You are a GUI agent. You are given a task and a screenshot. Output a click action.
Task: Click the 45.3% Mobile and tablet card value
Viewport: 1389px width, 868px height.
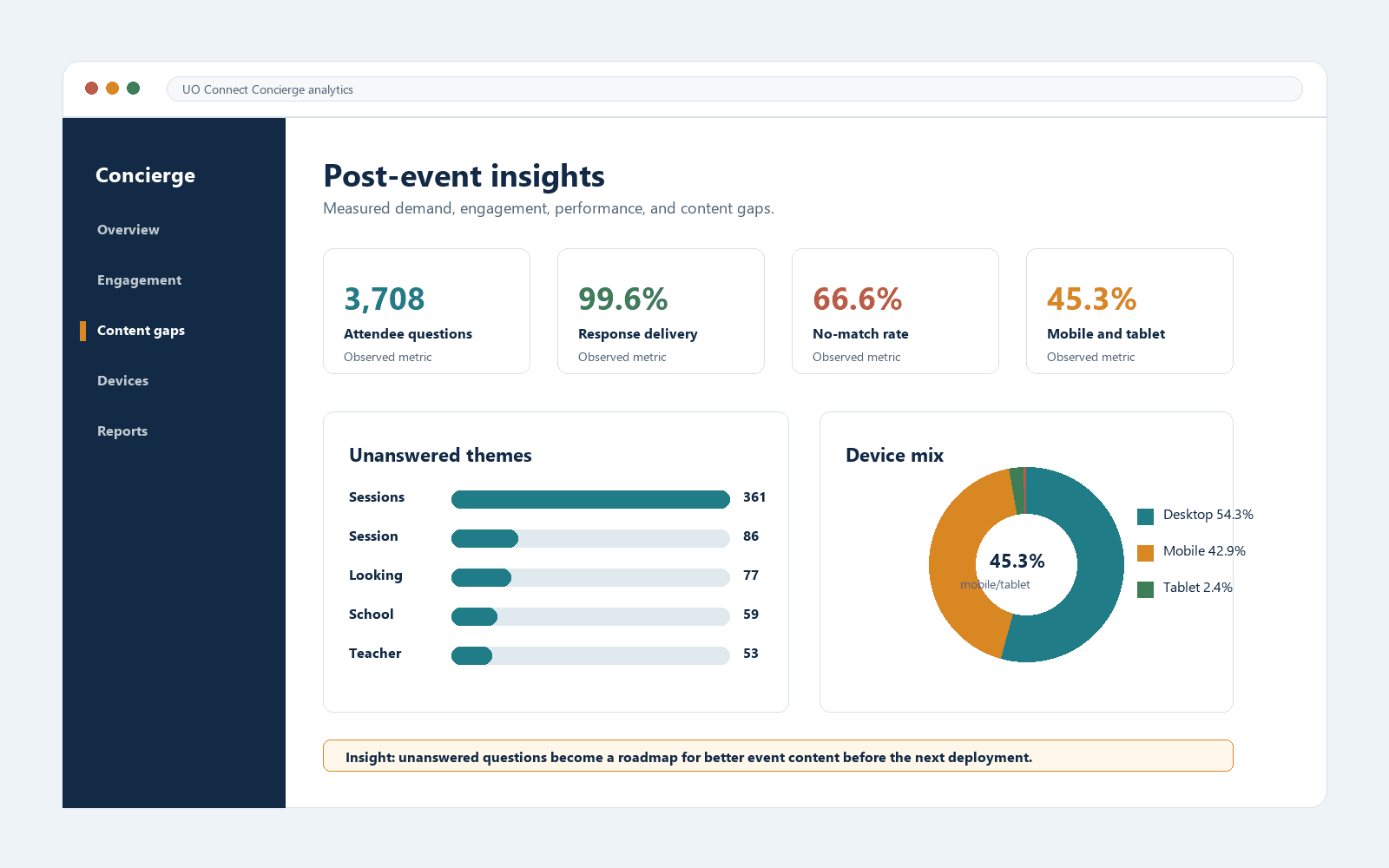coord(1092,299)
